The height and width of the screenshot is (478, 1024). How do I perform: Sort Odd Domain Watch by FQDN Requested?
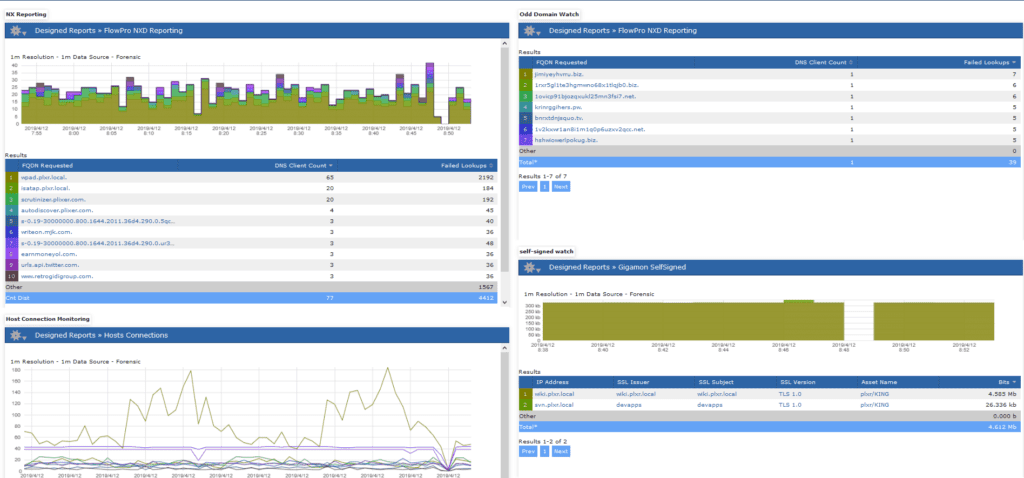tap(561, 63)
